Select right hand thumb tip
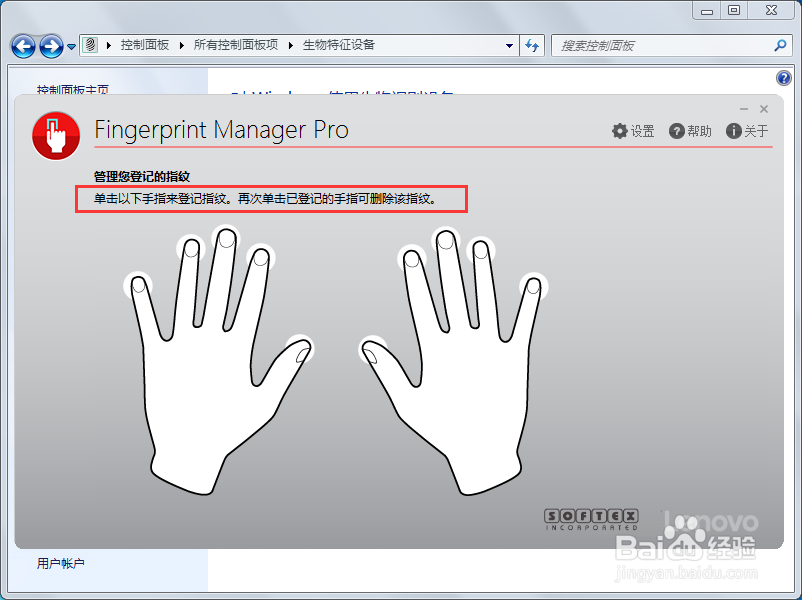Viewport: 802px width, 600px height. point(372,350)
